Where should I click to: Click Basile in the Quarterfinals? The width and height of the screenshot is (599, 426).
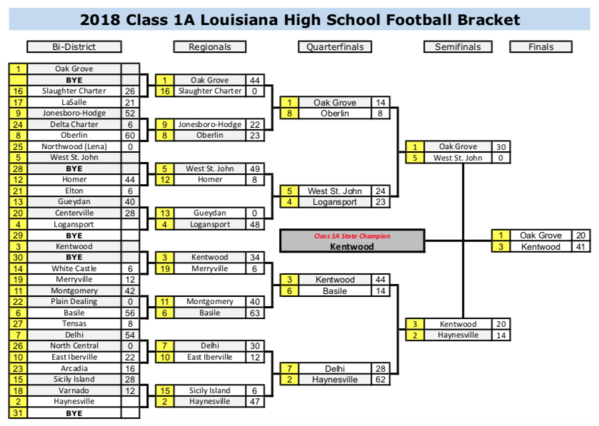tap(335, 291)
